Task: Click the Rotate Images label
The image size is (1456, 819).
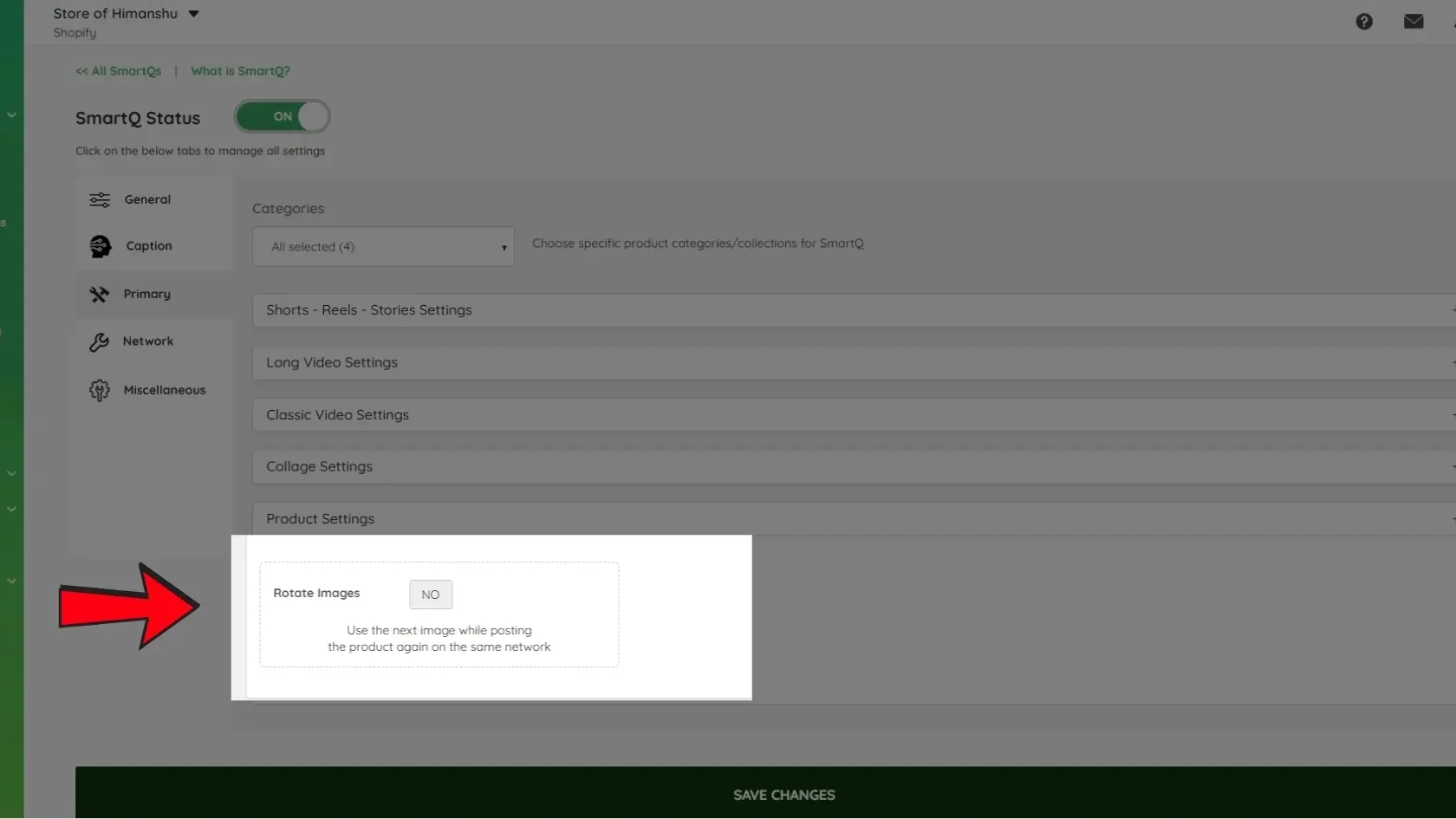Action: coord(316,594)
